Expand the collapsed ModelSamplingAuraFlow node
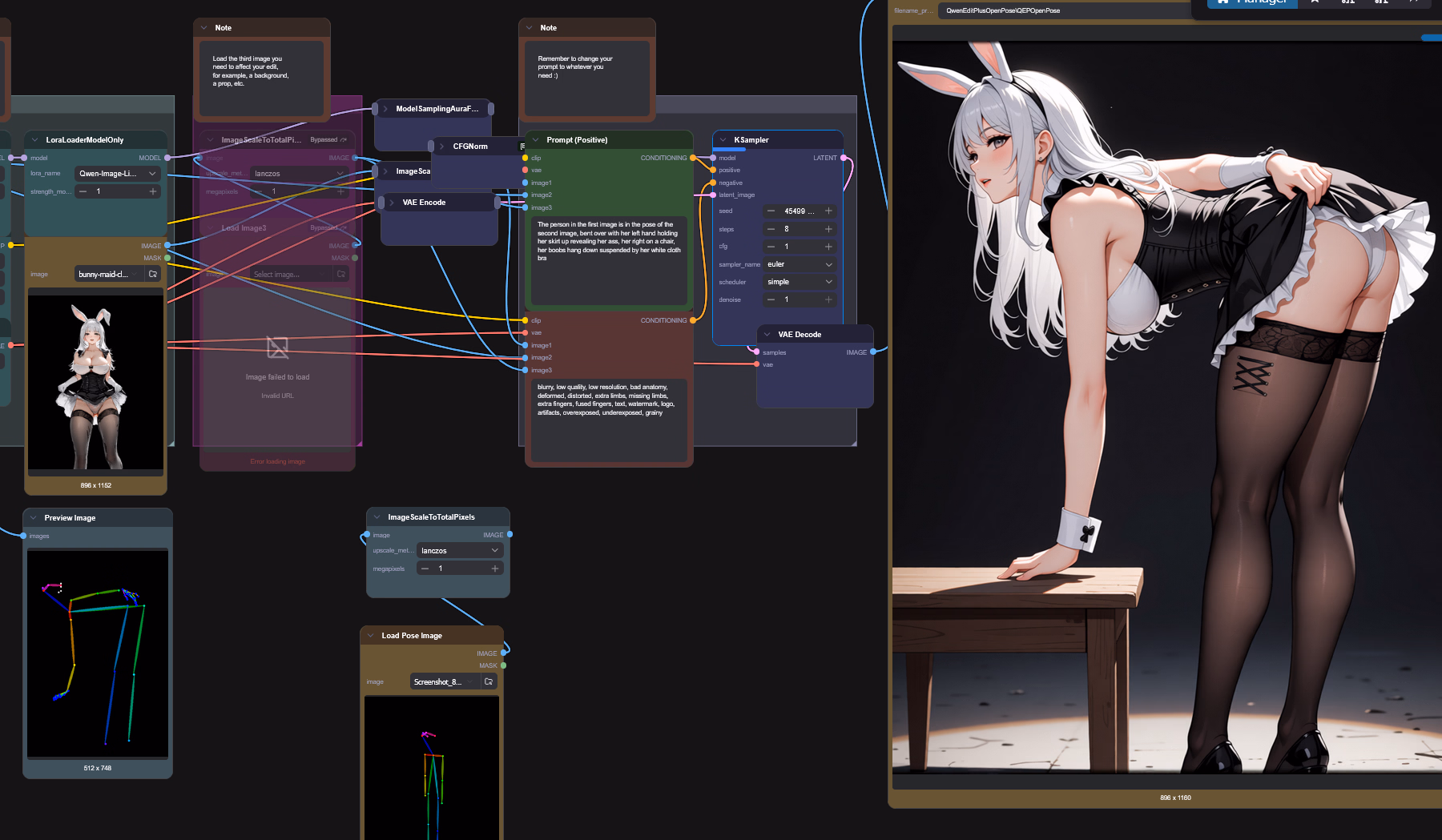The image size is (1442, 840). (x=385, y=109)
